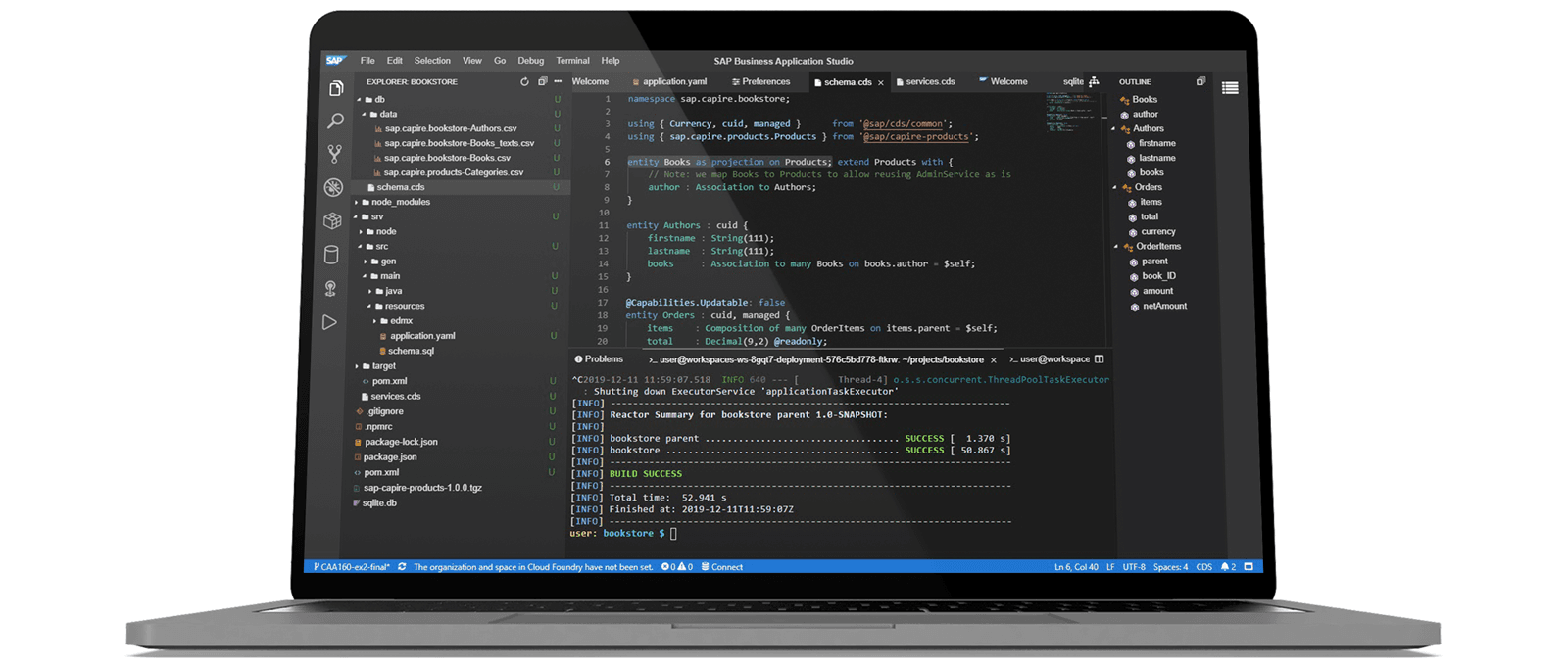Switch to the application.yaml tab

(x=669, y=82)
